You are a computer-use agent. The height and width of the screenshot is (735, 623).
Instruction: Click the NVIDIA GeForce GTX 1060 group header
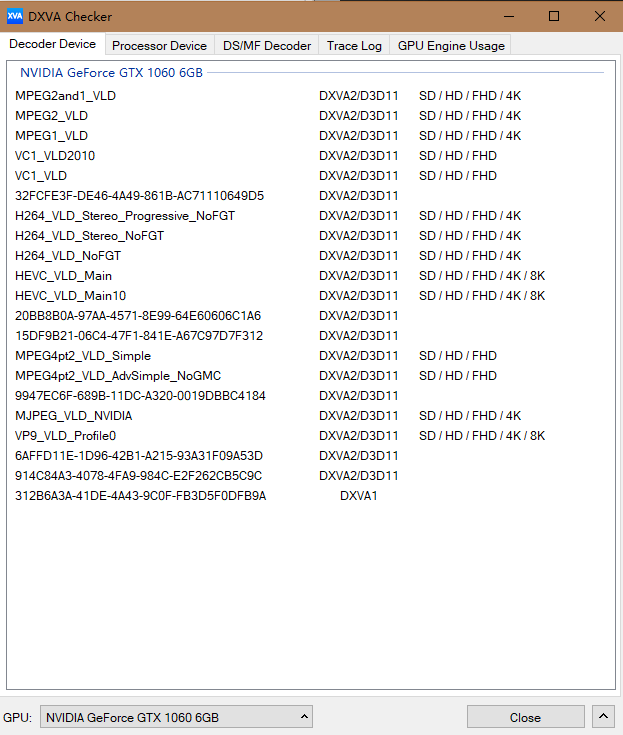coord(111,73)
